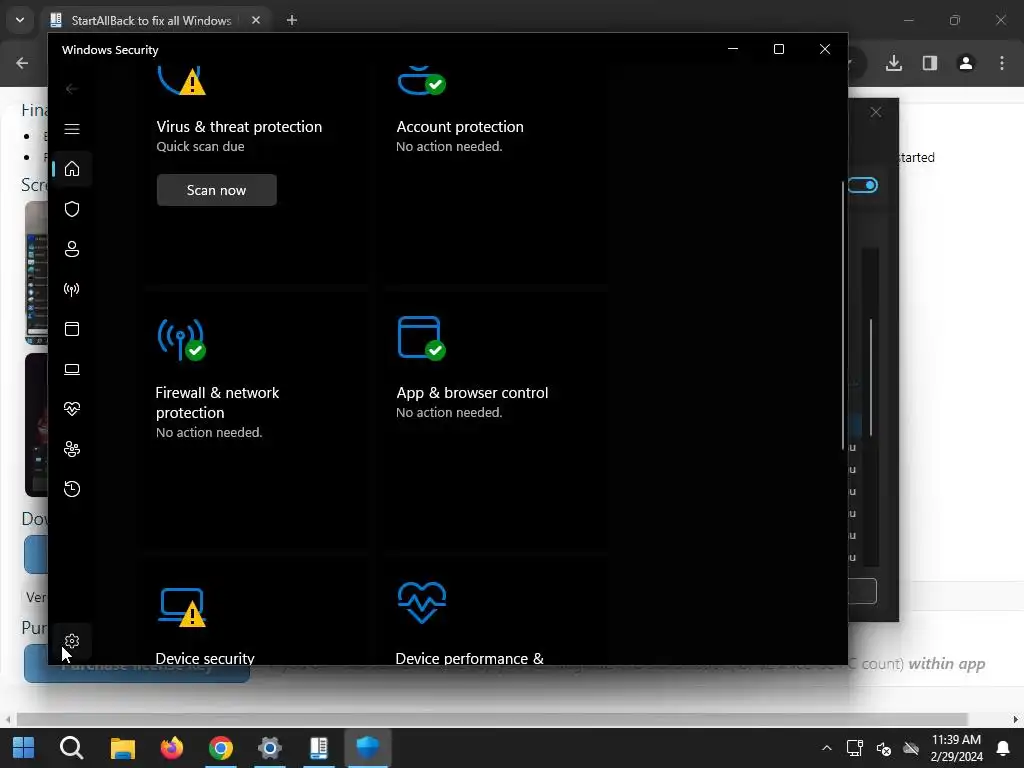This screenshot has height=768, width=1024.
Task: Toggle the blue switch in the background dialog
Action: tap(863, 185)
